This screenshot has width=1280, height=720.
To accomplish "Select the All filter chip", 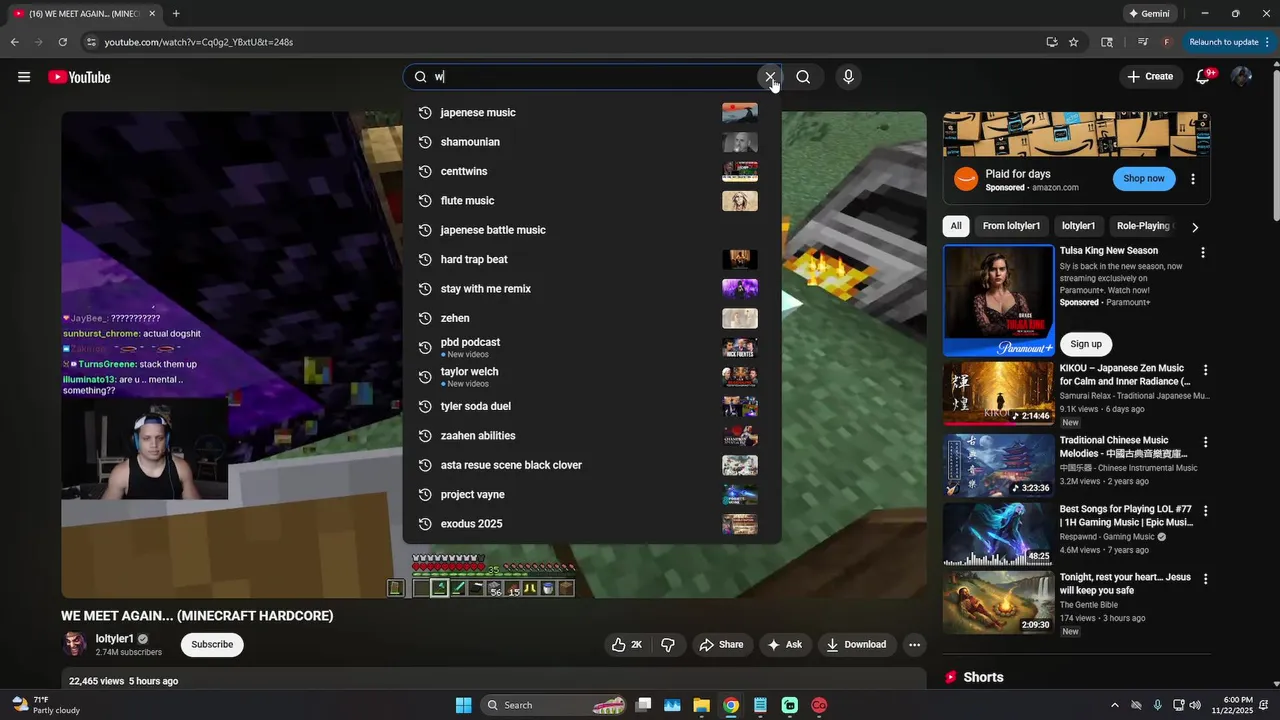I will [x=956, y=226].
